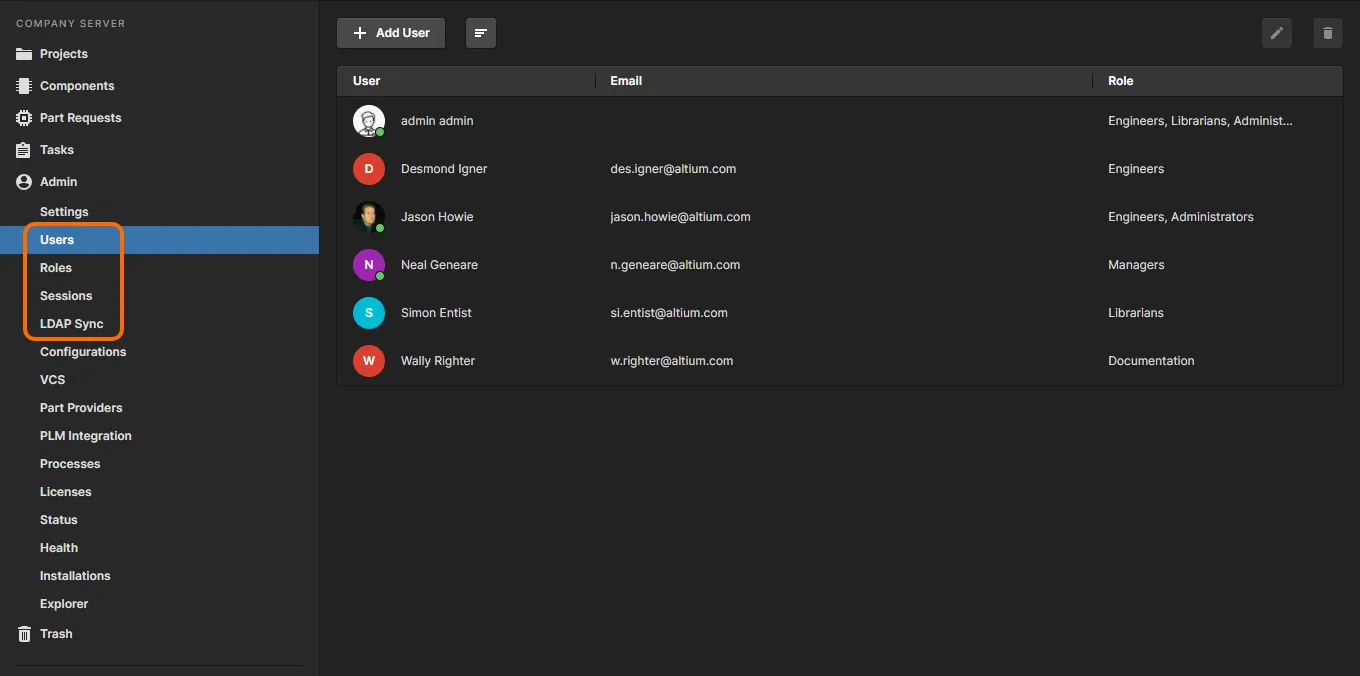The height and width of the screenshot is (676, 1360).
Task: Select the Desmond Igner name
Action: 444,169
